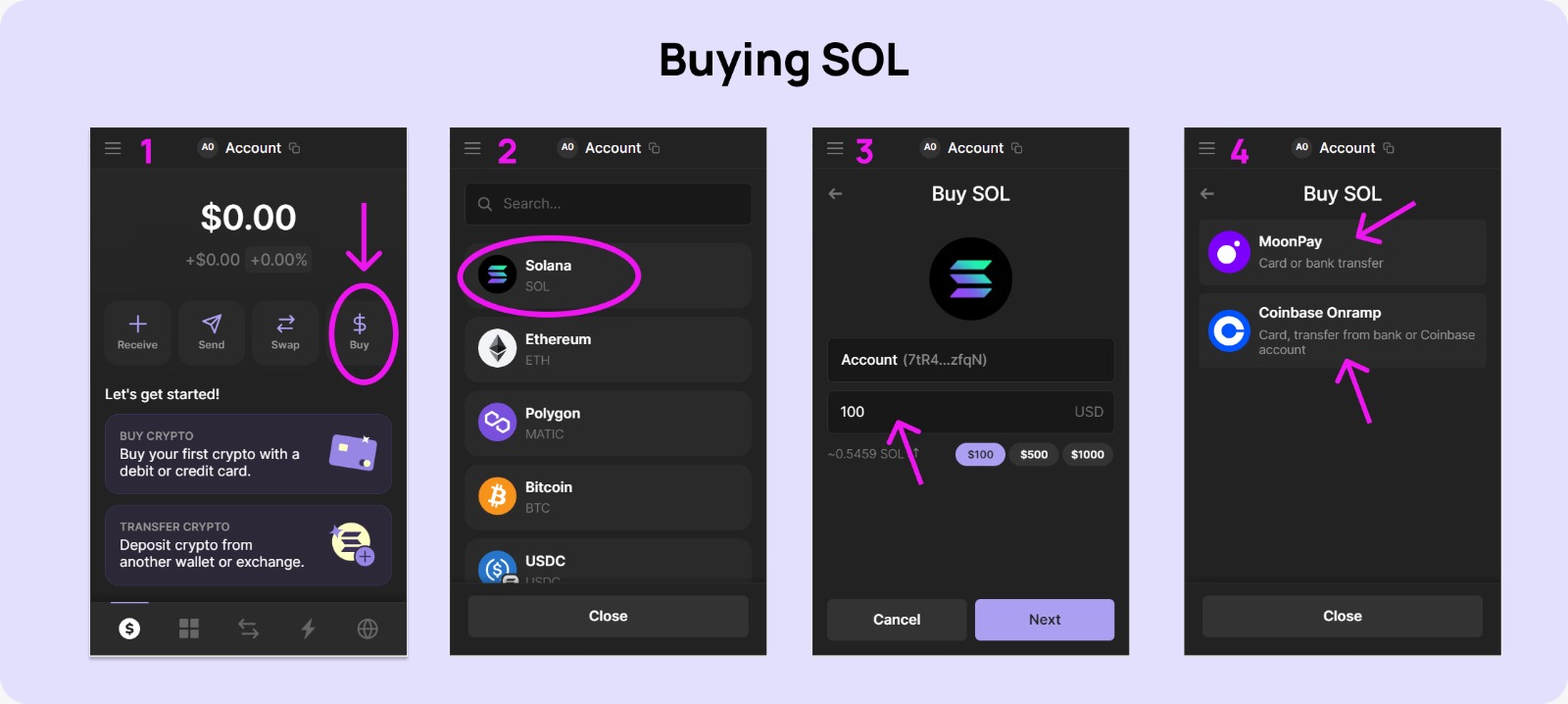Choose Bitcoin BTC in the token list
The width and height of the screenshot is (1568, 704).
point(608,497)
